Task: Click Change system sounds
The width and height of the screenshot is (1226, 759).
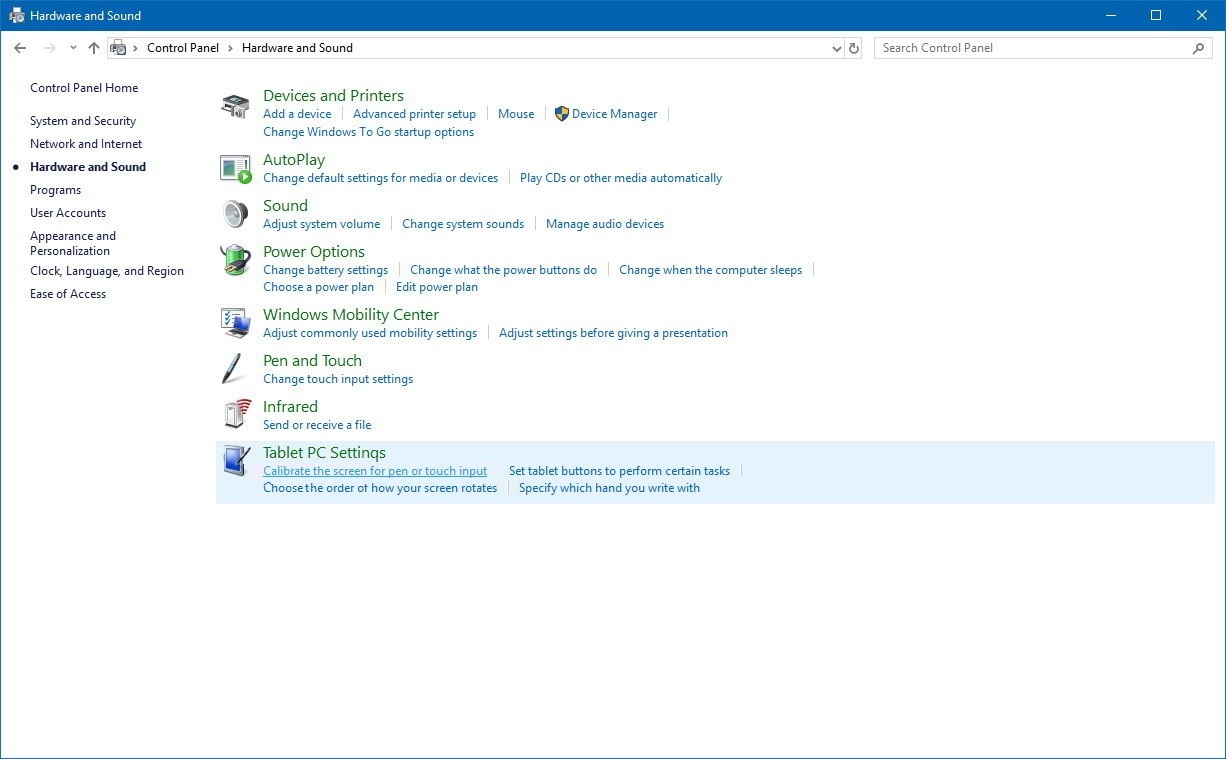Action: pyautogui.click(x=463, y=224)
